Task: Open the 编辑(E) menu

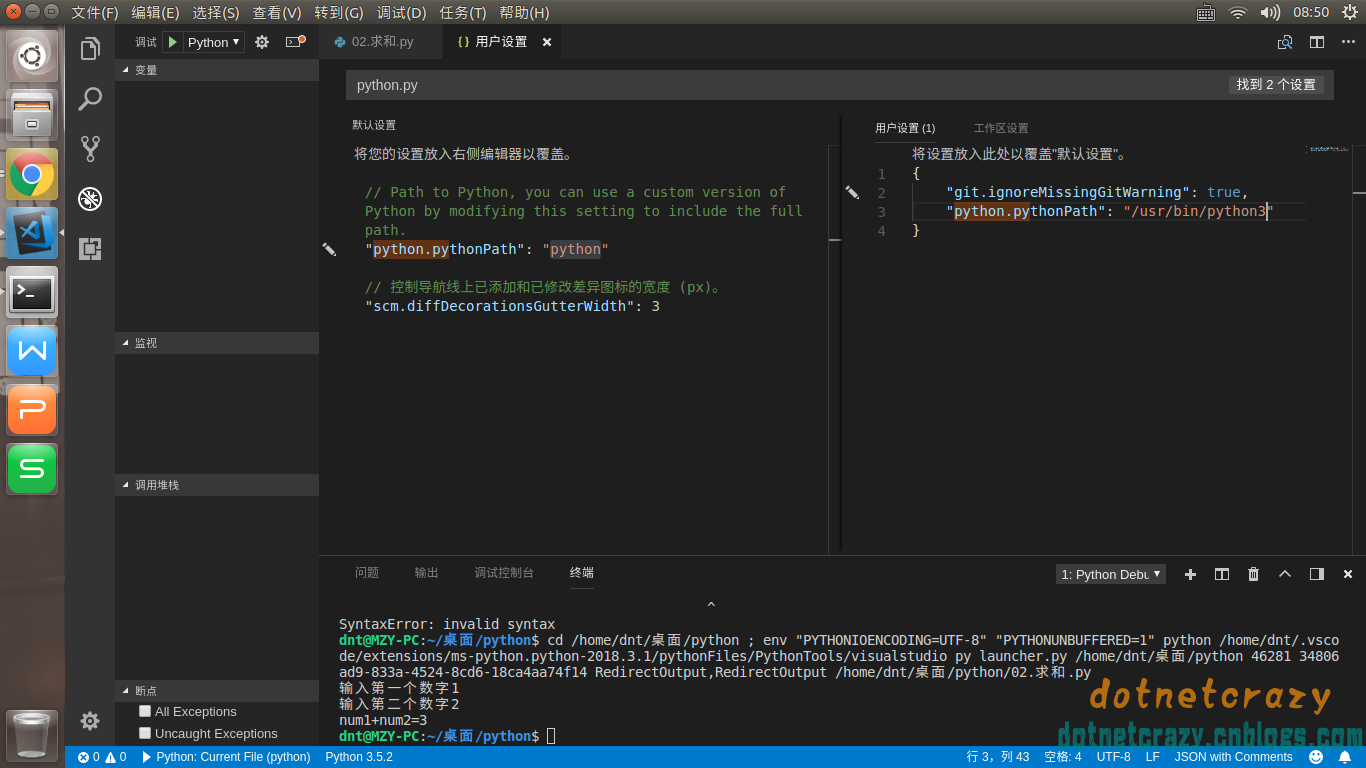Action: point(156,13)
